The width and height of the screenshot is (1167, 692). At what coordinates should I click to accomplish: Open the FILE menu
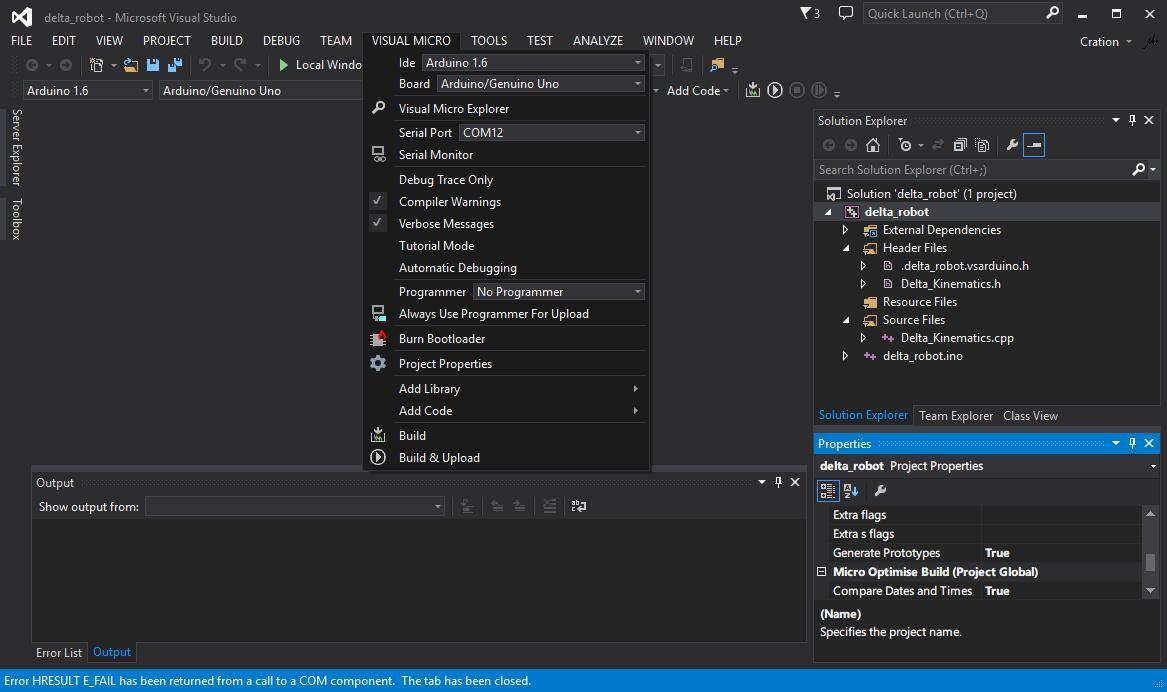point(22,40)
